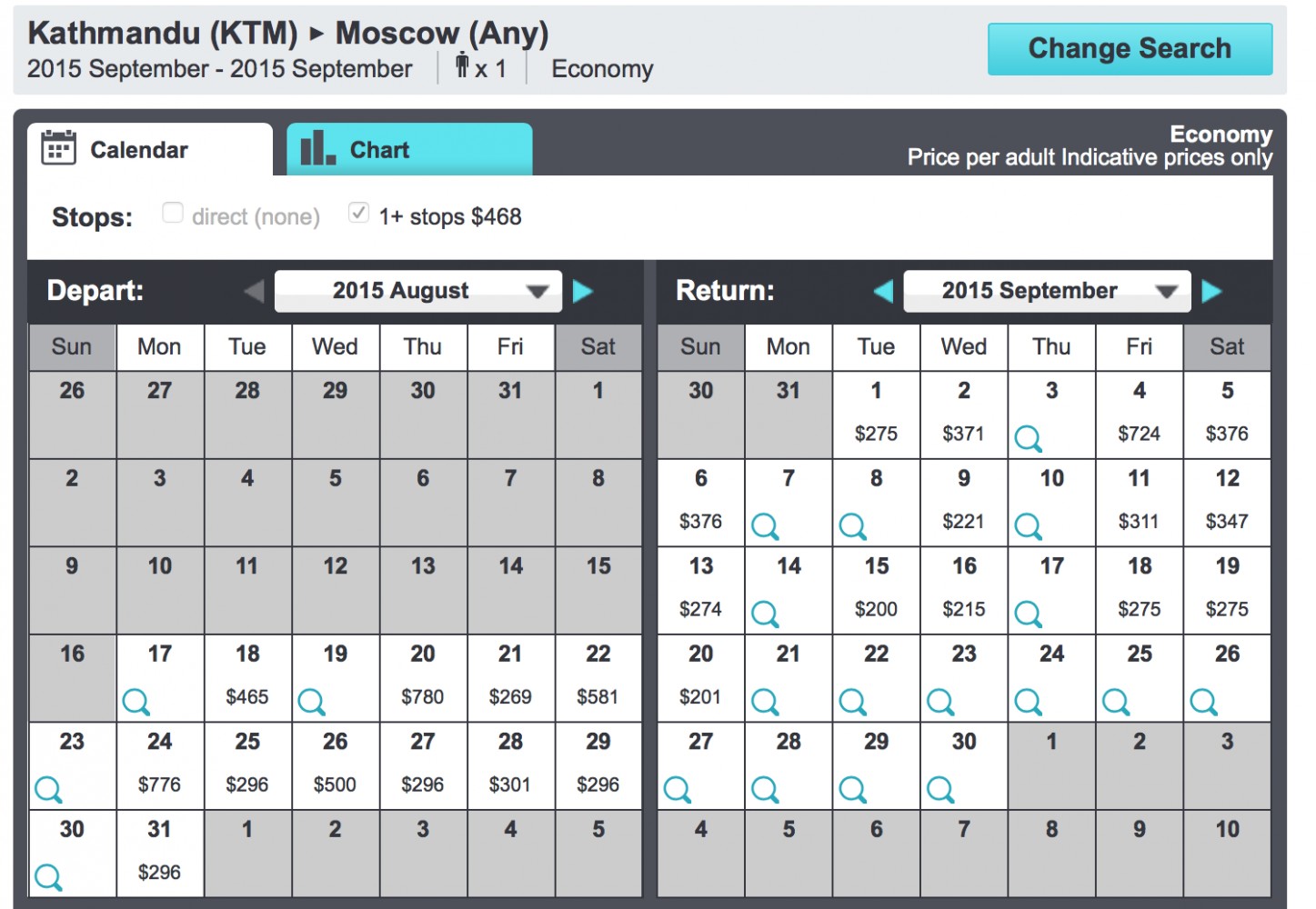Screen dimensions: 1316x909
Task: Search prices for September 14 return
Action: click(x=765, y=614)
